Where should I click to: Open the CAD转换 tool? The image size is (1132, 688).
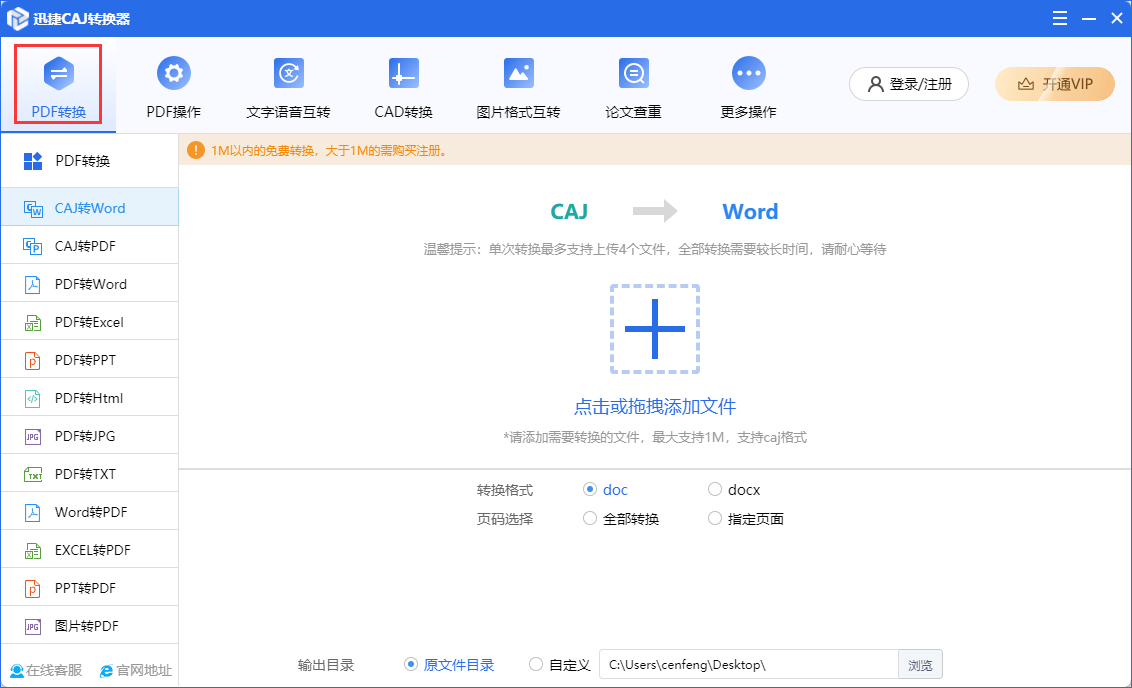[x=403, y=86]
